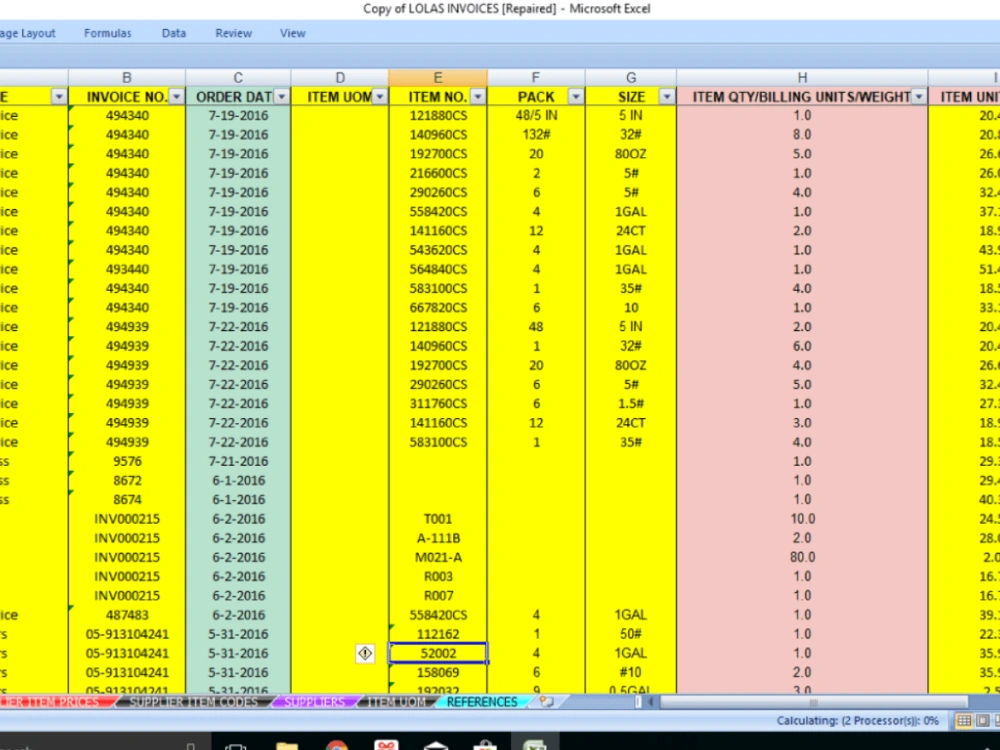This screenshot has width=1000, height=750.
Task: Select quantity cell 80.0
Action: coord(802,557)
